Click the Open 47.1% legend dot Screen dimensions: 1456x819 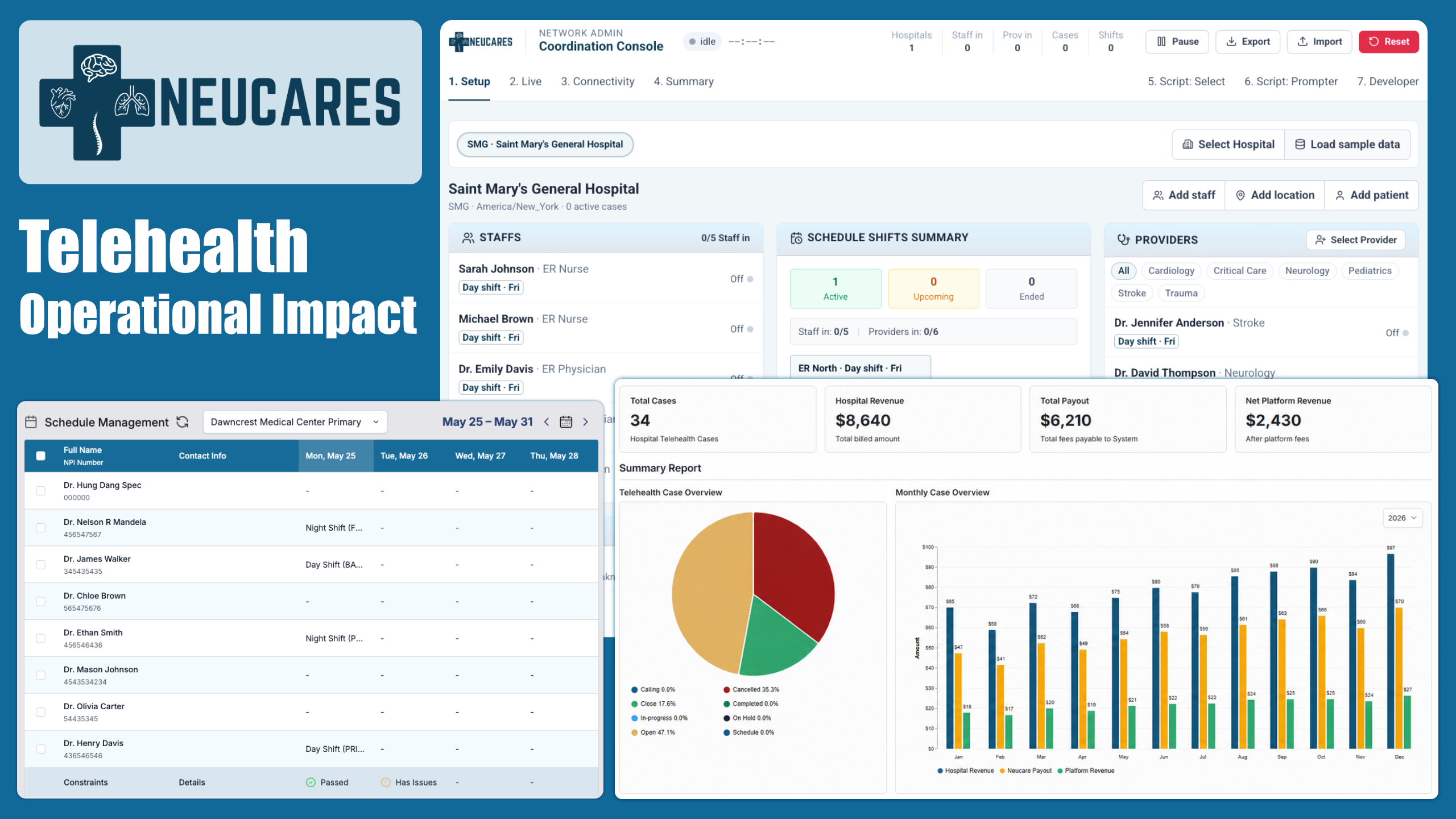[x=634, y=733]
